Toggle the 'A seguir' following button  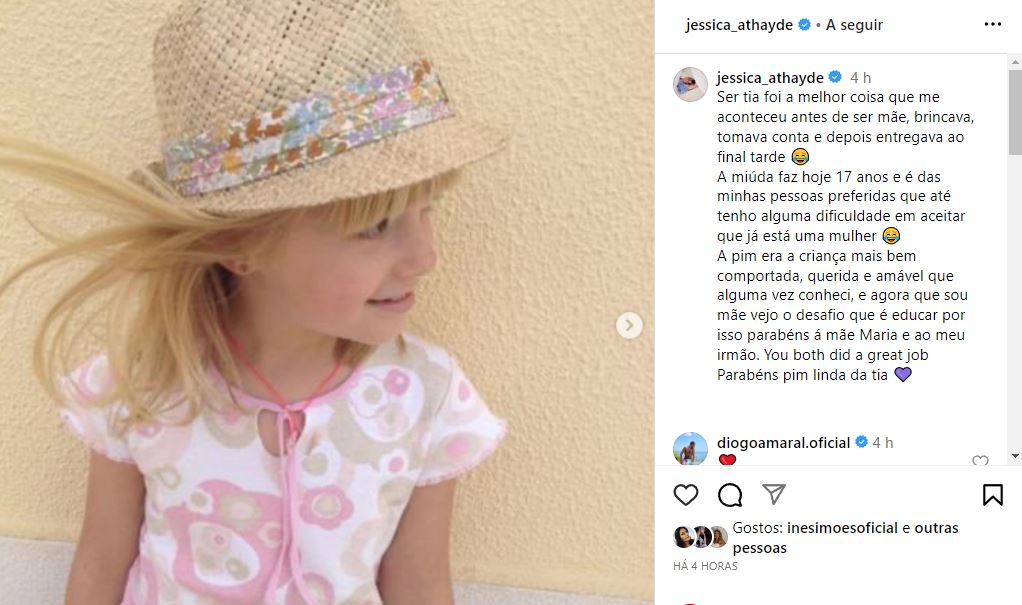(854, 25)
